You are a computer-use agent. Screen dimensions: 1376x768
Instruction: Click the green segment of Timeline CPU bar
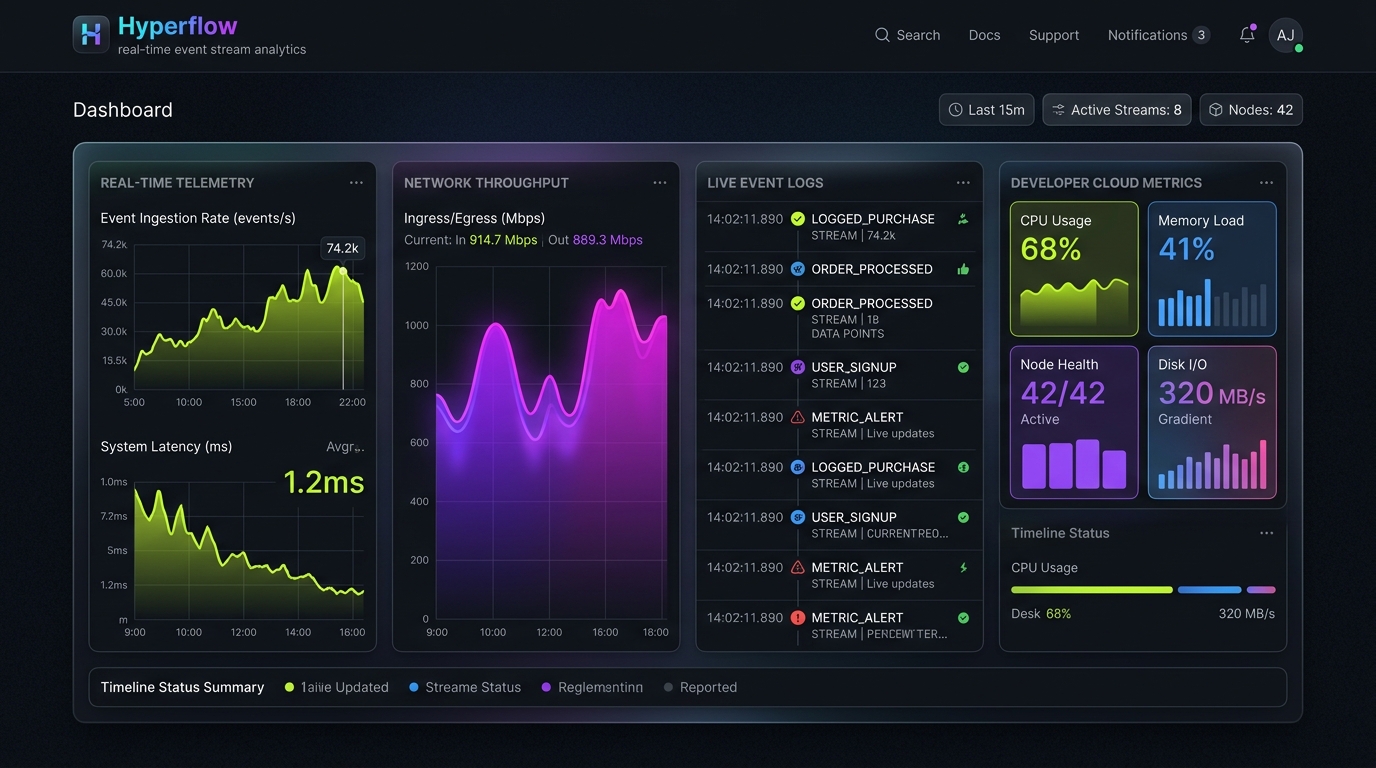point(1091,590)
